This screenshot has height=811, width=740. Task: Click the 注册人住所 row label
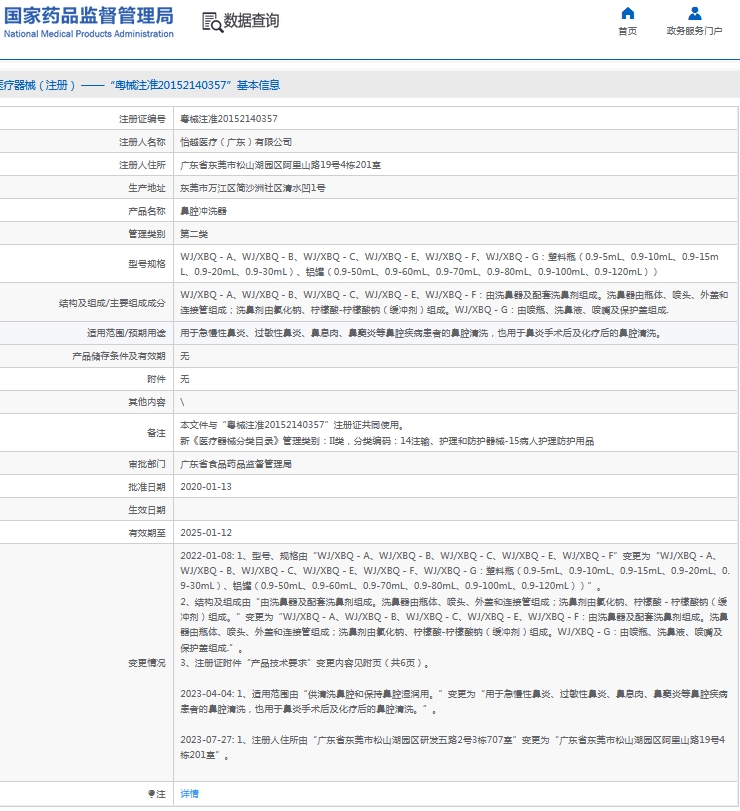[x=142, y=165]
